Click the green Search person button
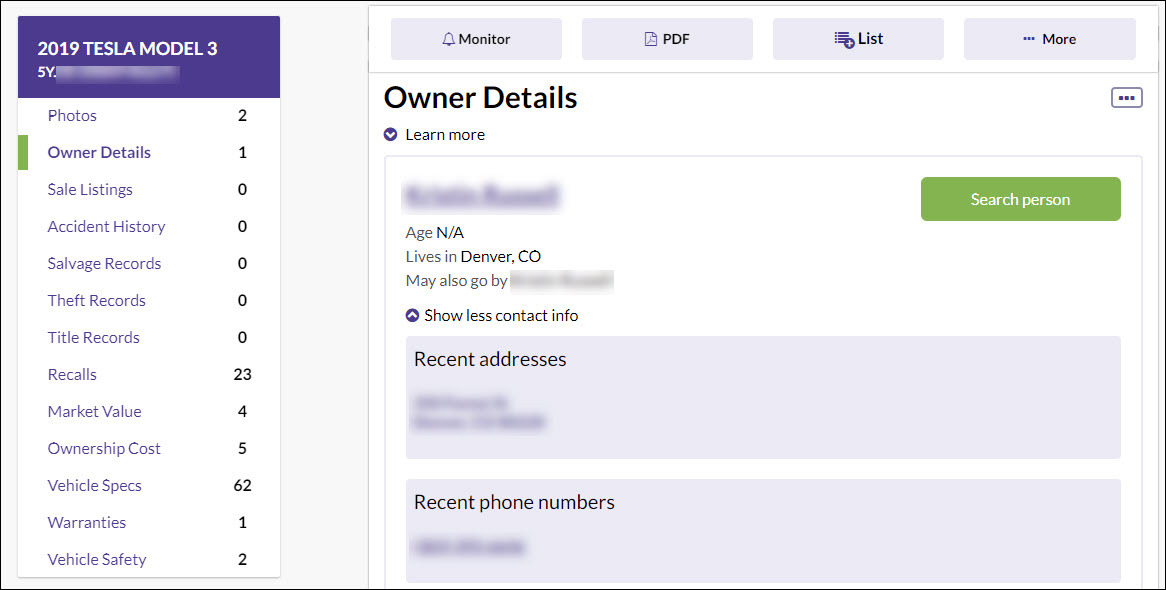 [1020, 199]
